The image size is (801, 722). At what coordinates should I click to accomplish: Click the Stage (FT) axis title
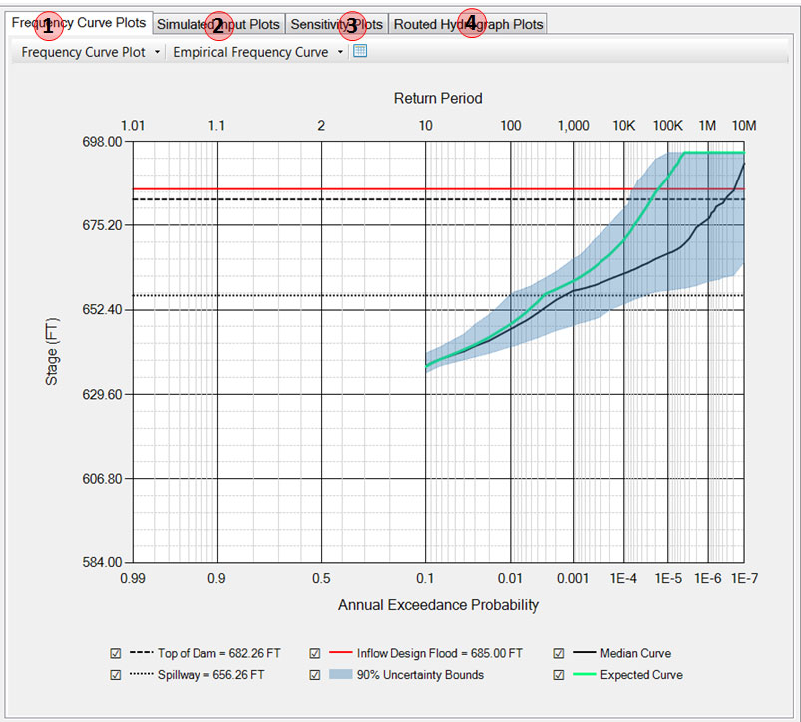(52, 352)
